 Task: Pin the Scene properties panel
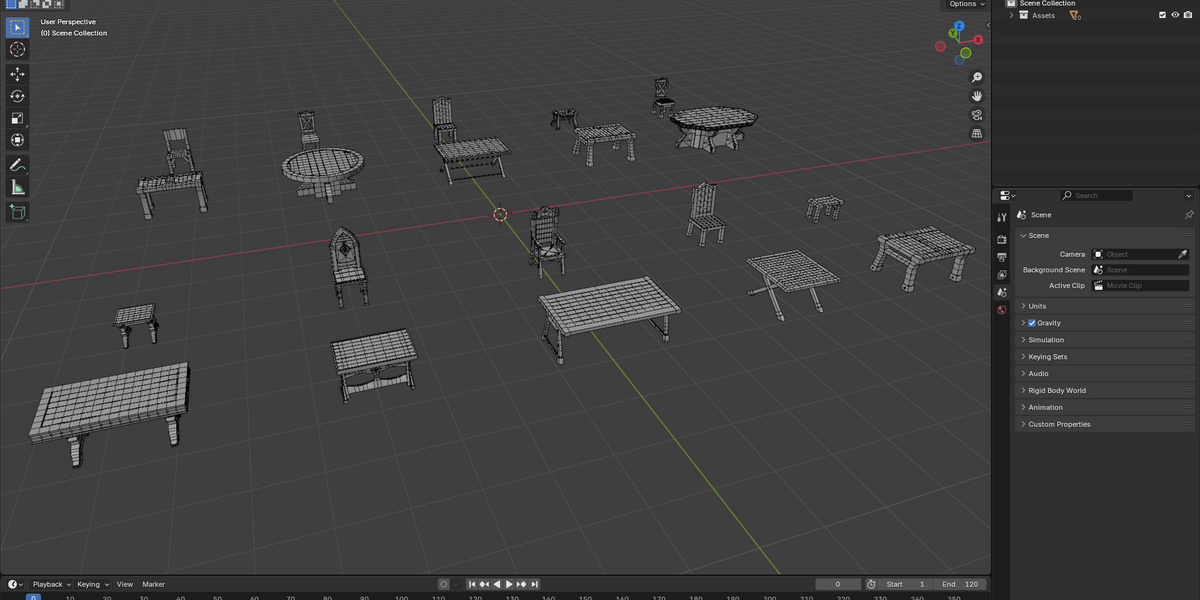1188,215
